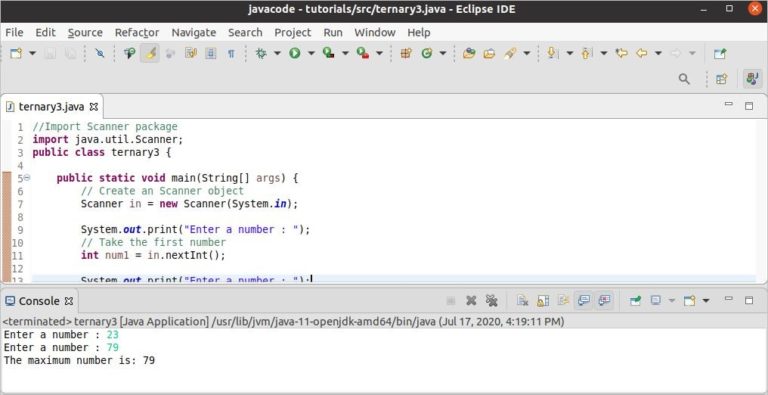Click the Open Type folder icon
This screenshot has height=395, width=768.
tap(469, 53)
